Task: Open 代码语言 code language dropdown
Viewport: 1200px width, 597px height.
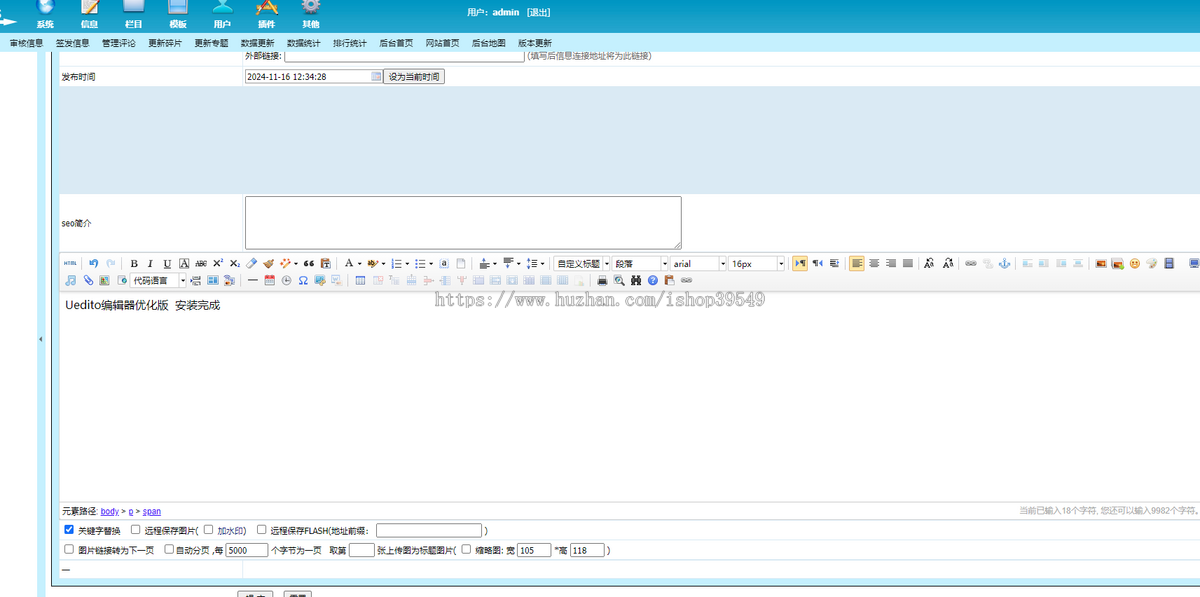Action: pos(158,281)
